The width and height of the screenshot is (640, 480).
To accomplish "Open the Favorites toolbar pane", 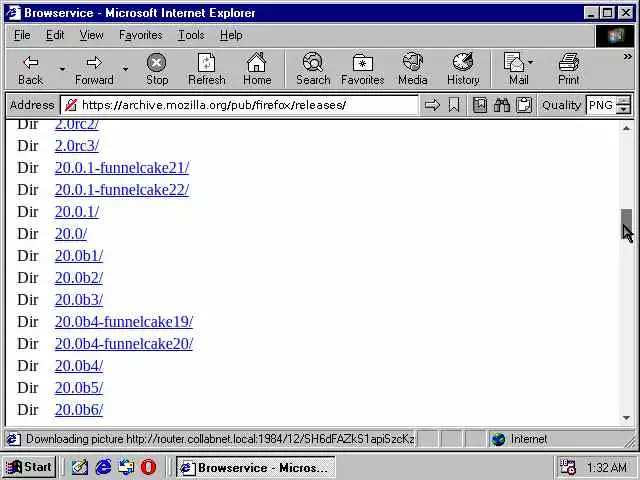I will click(362, 69).
